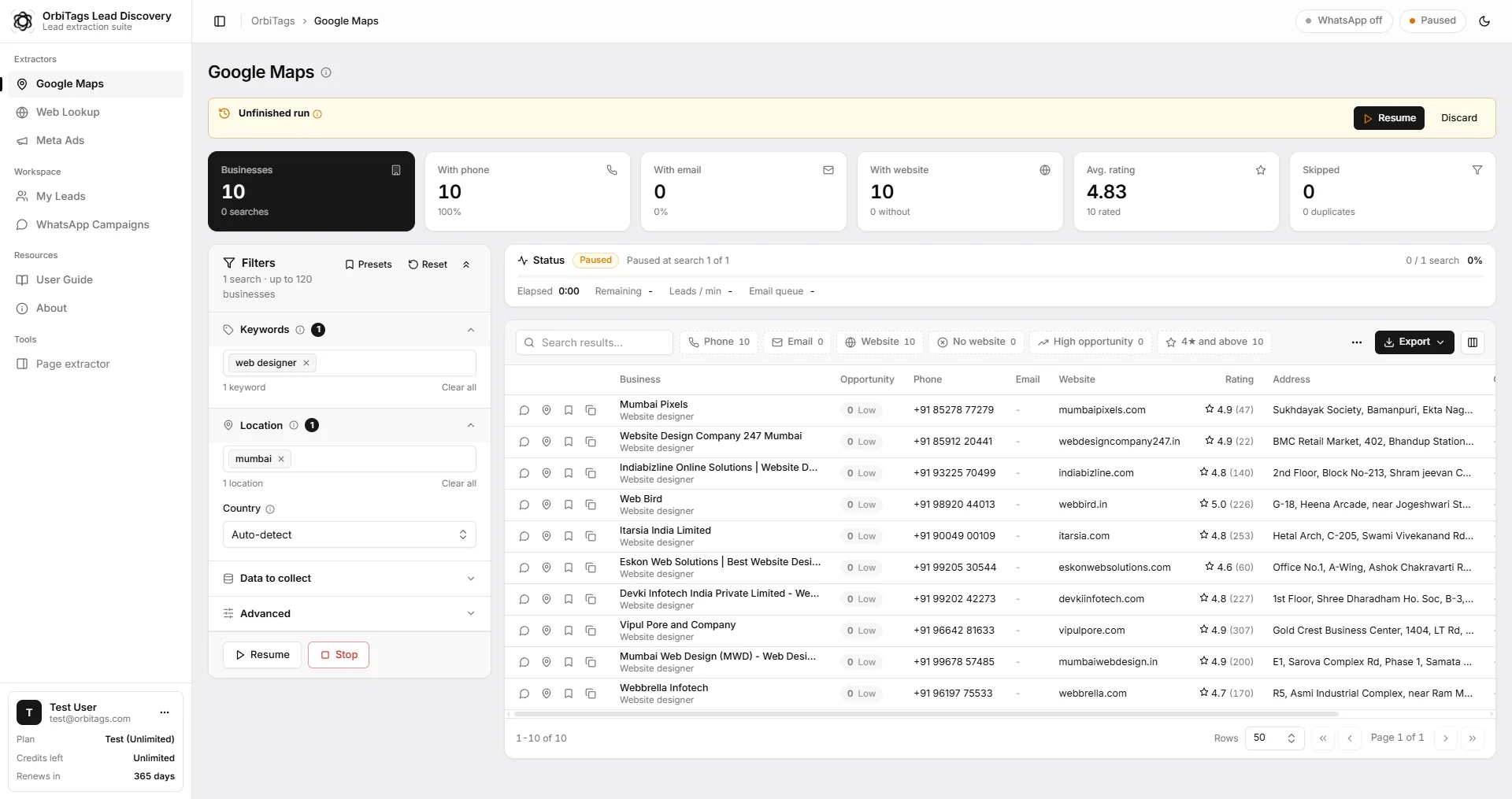Viewport: 1512px width, 799px height.
Task: Discard the unfinished run
Action: coord(1458,118)
